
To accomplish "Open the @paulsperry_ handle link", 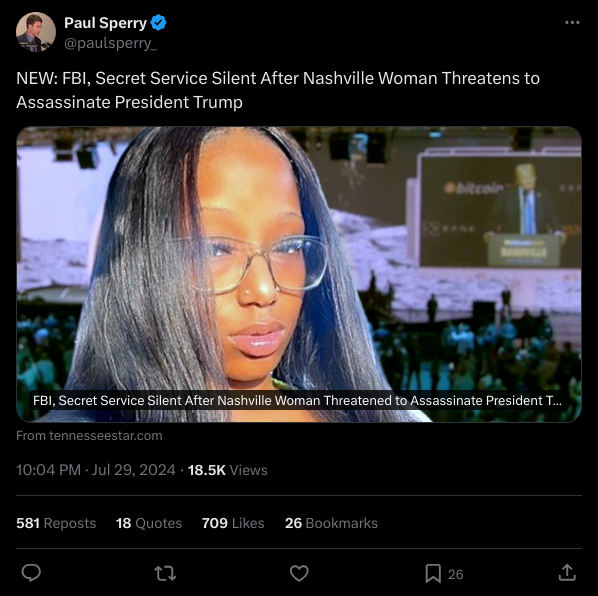I will pyautogui.click(x=110, y=43).
